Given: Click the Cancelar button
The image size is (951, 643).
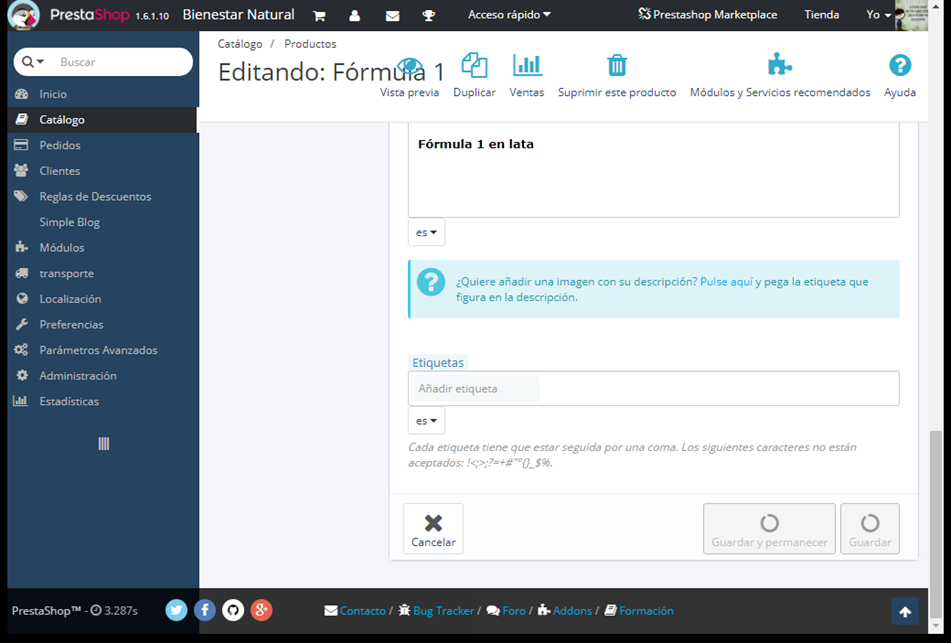Looking at the screenshot, I should click(433, 529).
